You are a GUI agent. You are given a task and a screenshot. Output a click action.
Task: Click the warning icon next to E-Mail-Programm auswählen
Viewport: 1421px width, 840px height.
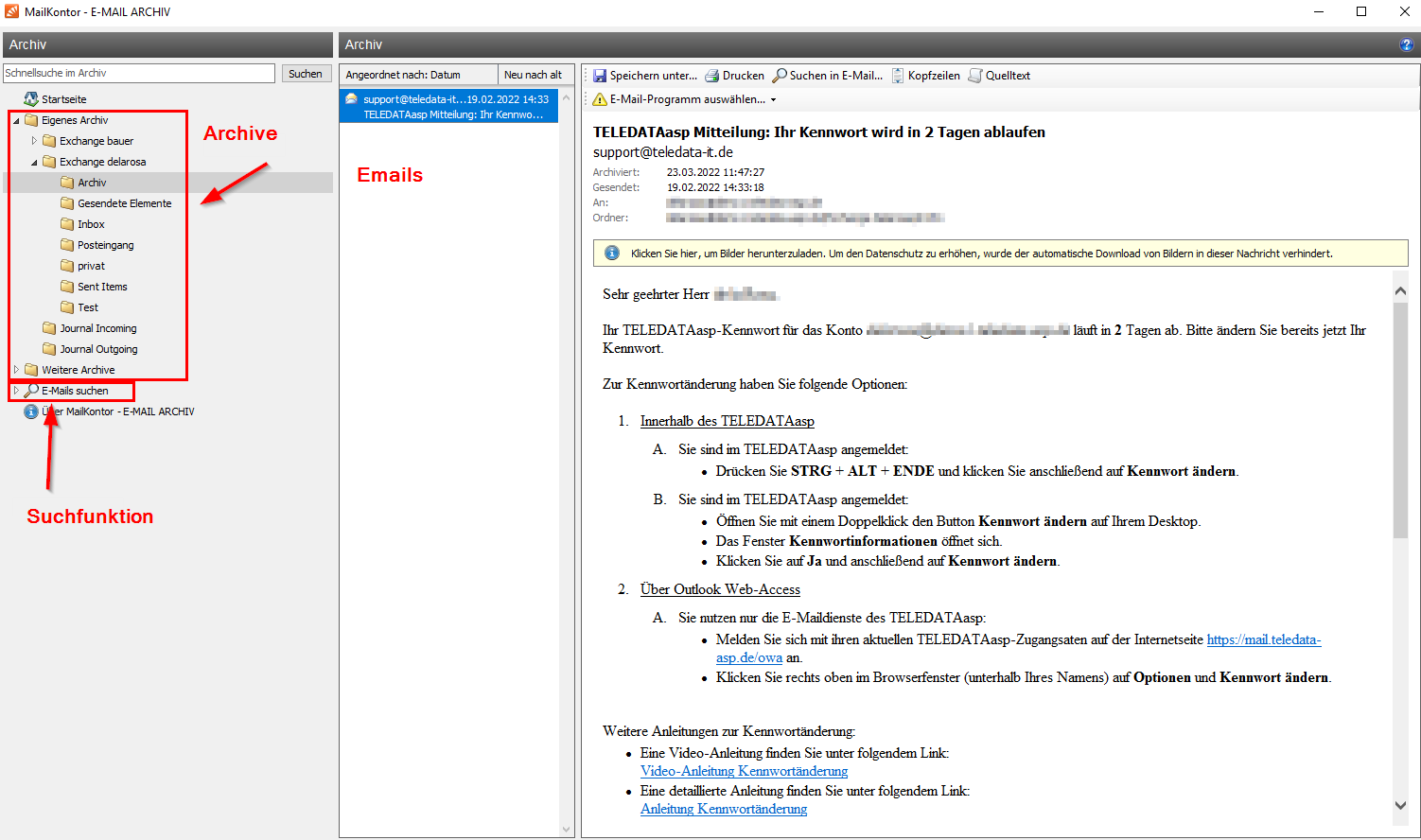pyautogui.click(x=600, y=99)
